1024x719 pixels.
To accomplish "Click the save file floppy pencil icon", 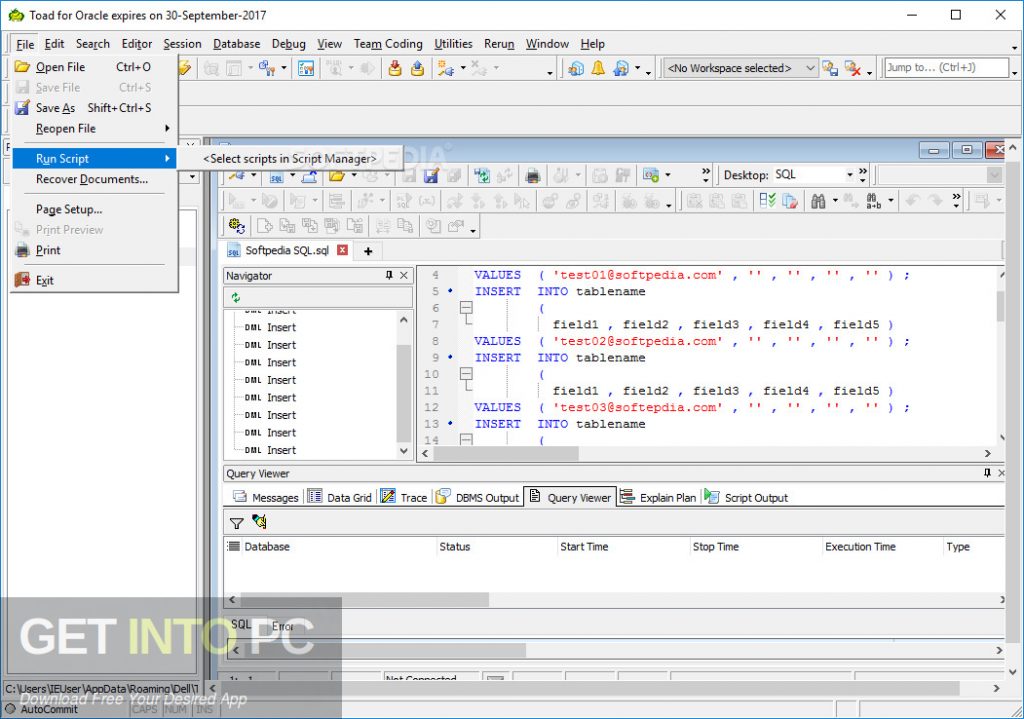I will (x=431, y=175).
